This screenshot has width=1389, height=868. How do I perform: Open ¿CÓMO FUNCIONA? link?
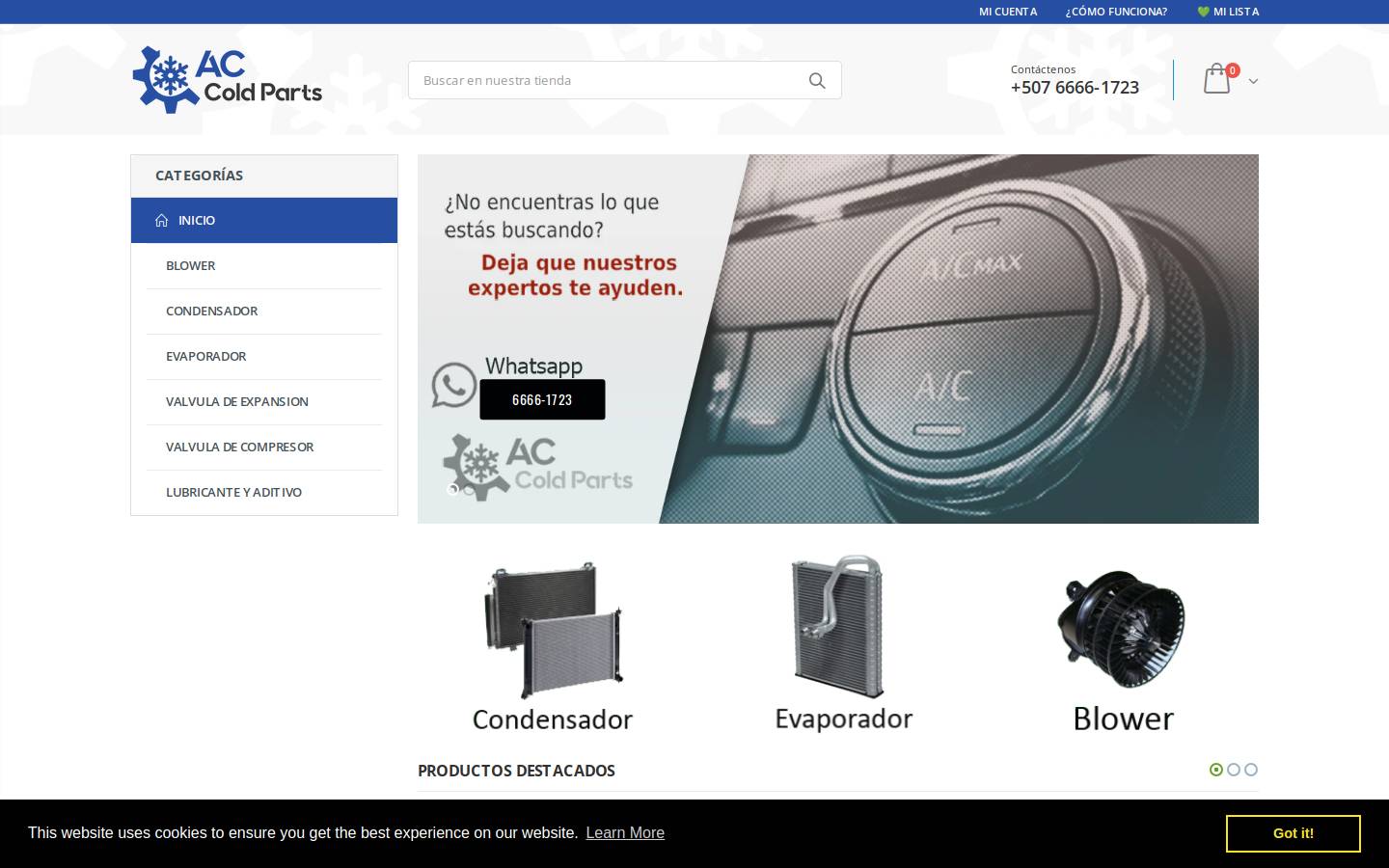click(1116, 12)
